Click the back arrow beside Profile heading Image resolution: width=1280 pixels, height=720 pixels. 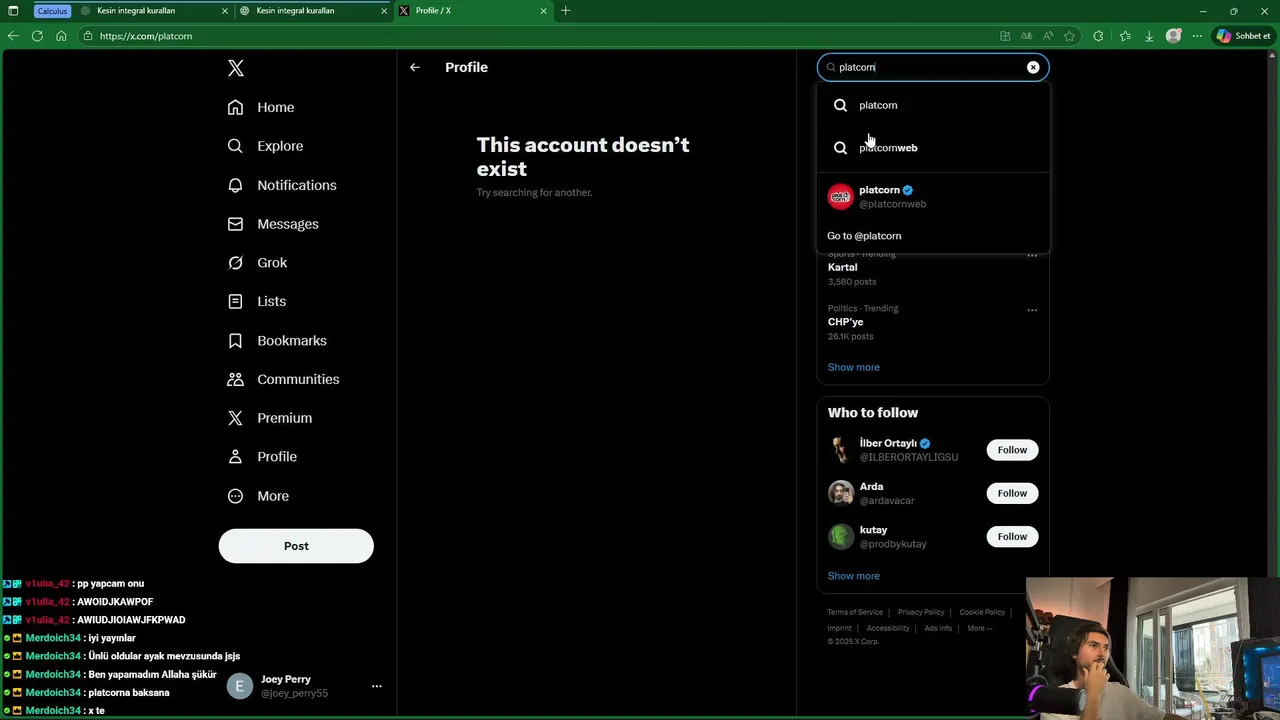tap(415, 67)
